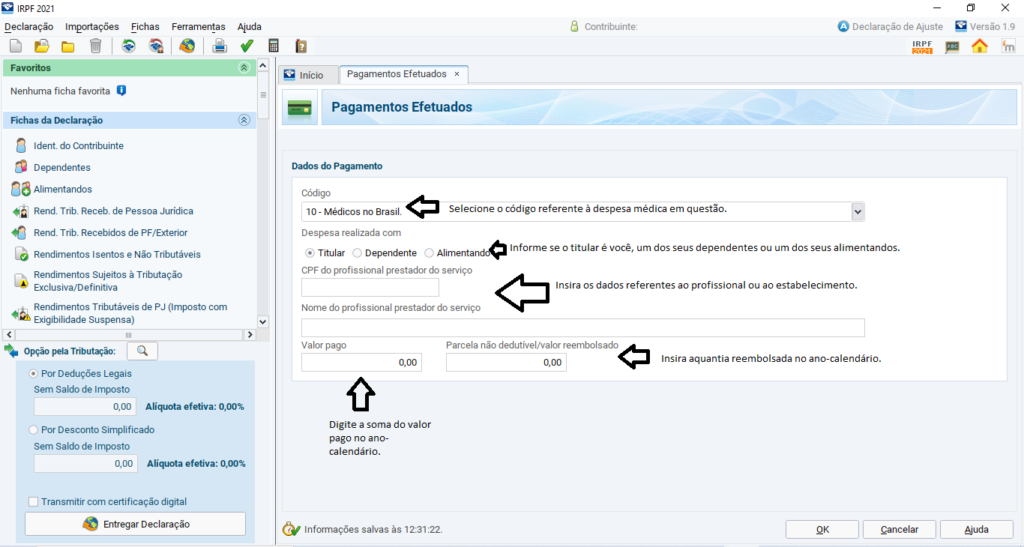Choose Por Deduções Legais tax option
The image size is (1024, 547).
[33, 373]
